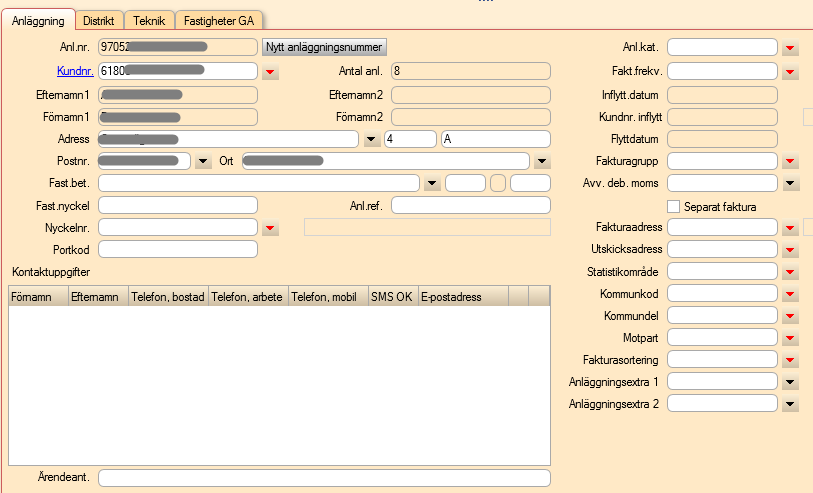Expand the Fast.bet. dropdown arrow
This screenshot has width=813, height=493.
pos(432,184)
